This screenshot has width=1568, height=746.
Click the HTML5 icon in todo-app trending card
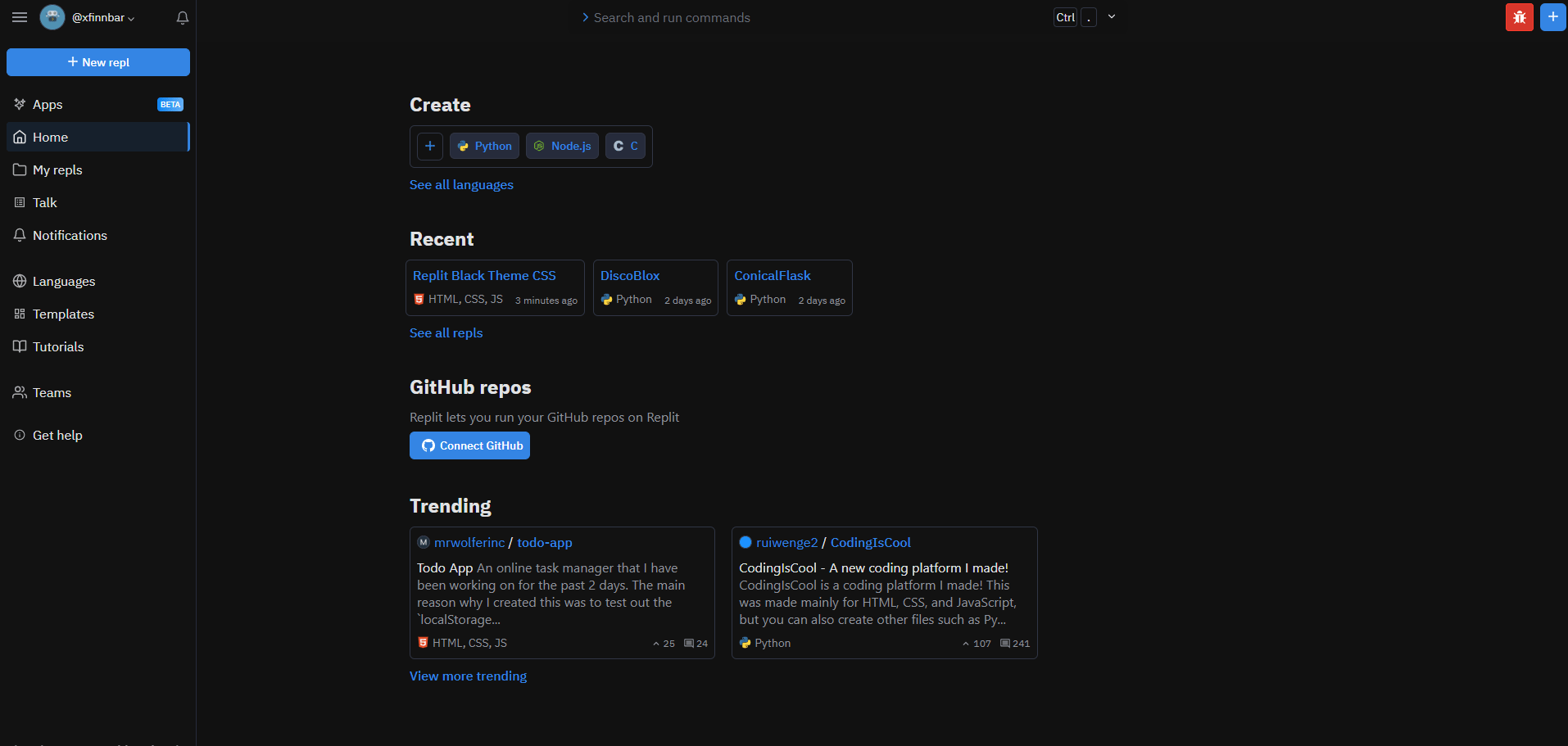(x=423, y=643)
